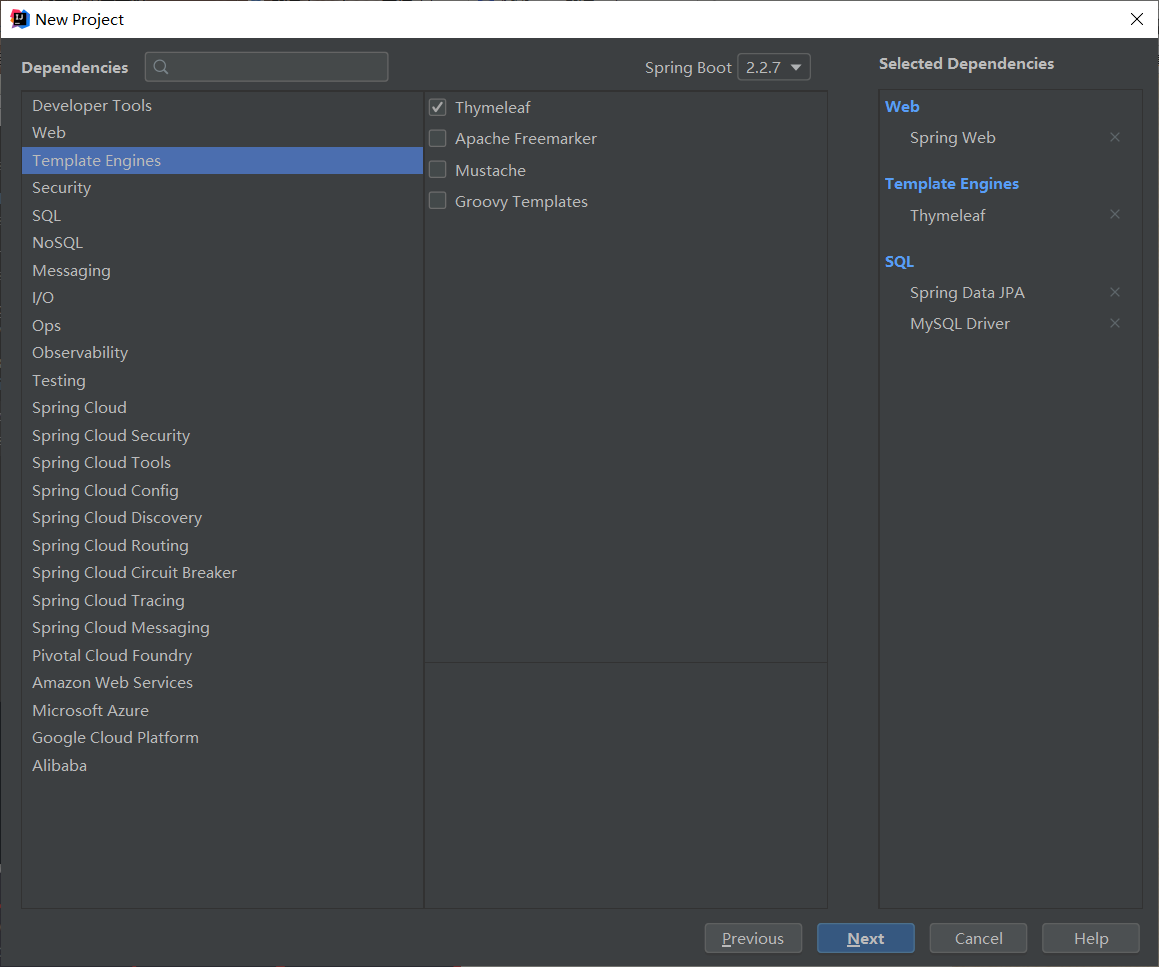
Task: Click MySQL Driver in selected list
Action: pyautogui.click(x=959, y=324)
